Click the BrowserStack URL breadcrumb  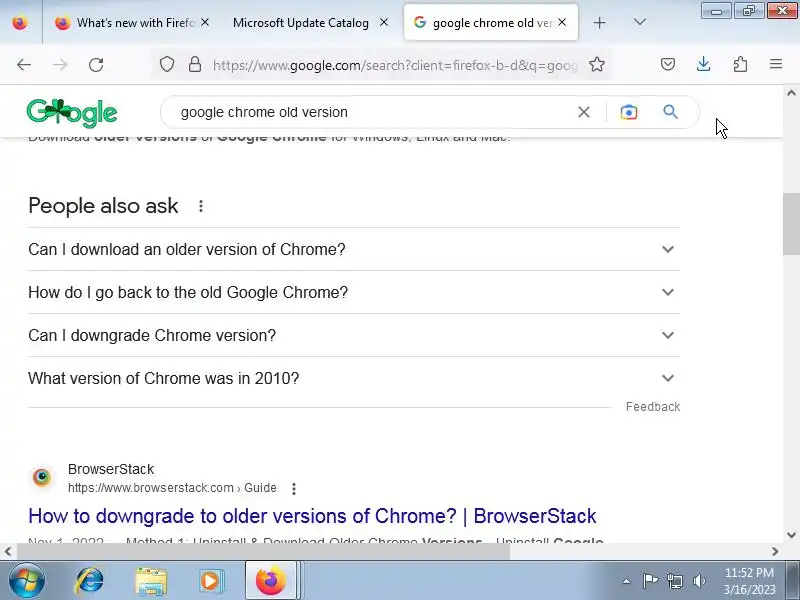[172, 488]
